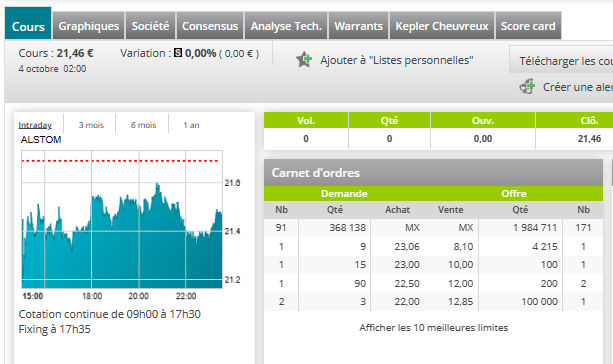The width and height of the screenshot is (613, 364).
Task: Click the Vente price 12,85
Action: [460, 301]
